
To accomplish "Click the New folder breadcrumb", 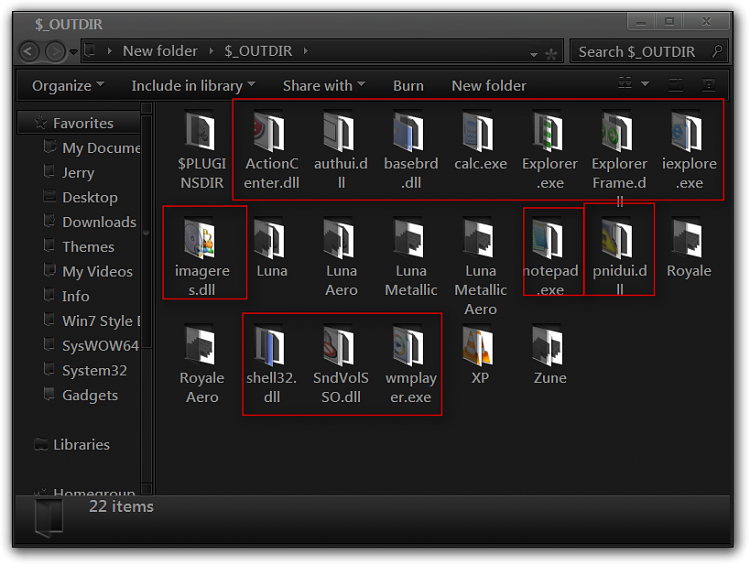I will (x=160, y=51).
